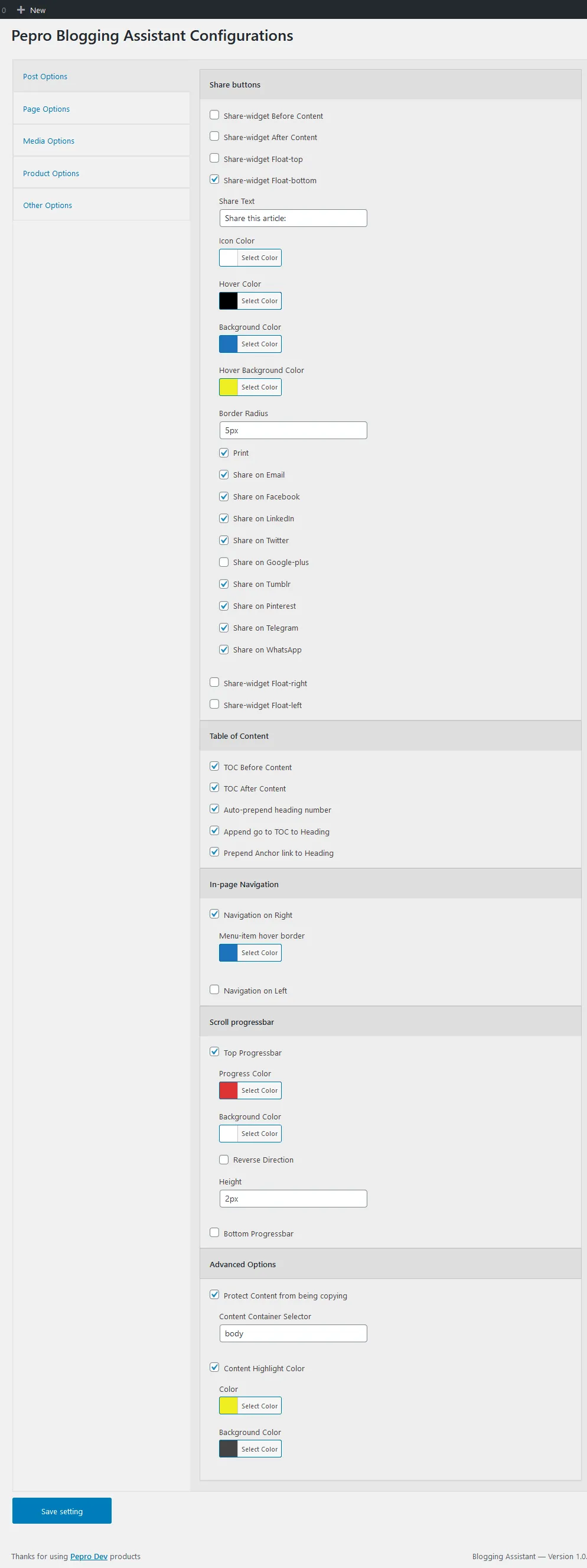The image size is (587, 1568).
Task: Disable Share on WhatsApp
Action: [x=224, y=650]
